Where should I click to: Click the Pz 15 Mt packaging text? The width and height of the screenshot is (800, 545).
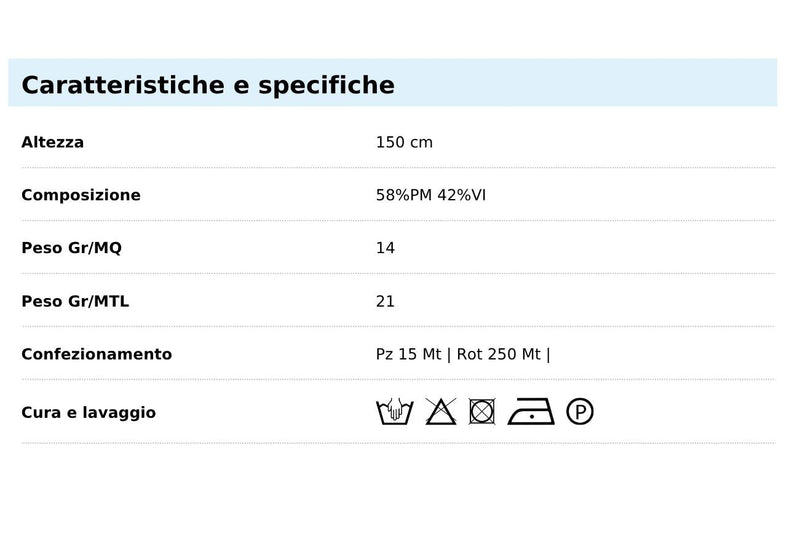coord(408,354)
